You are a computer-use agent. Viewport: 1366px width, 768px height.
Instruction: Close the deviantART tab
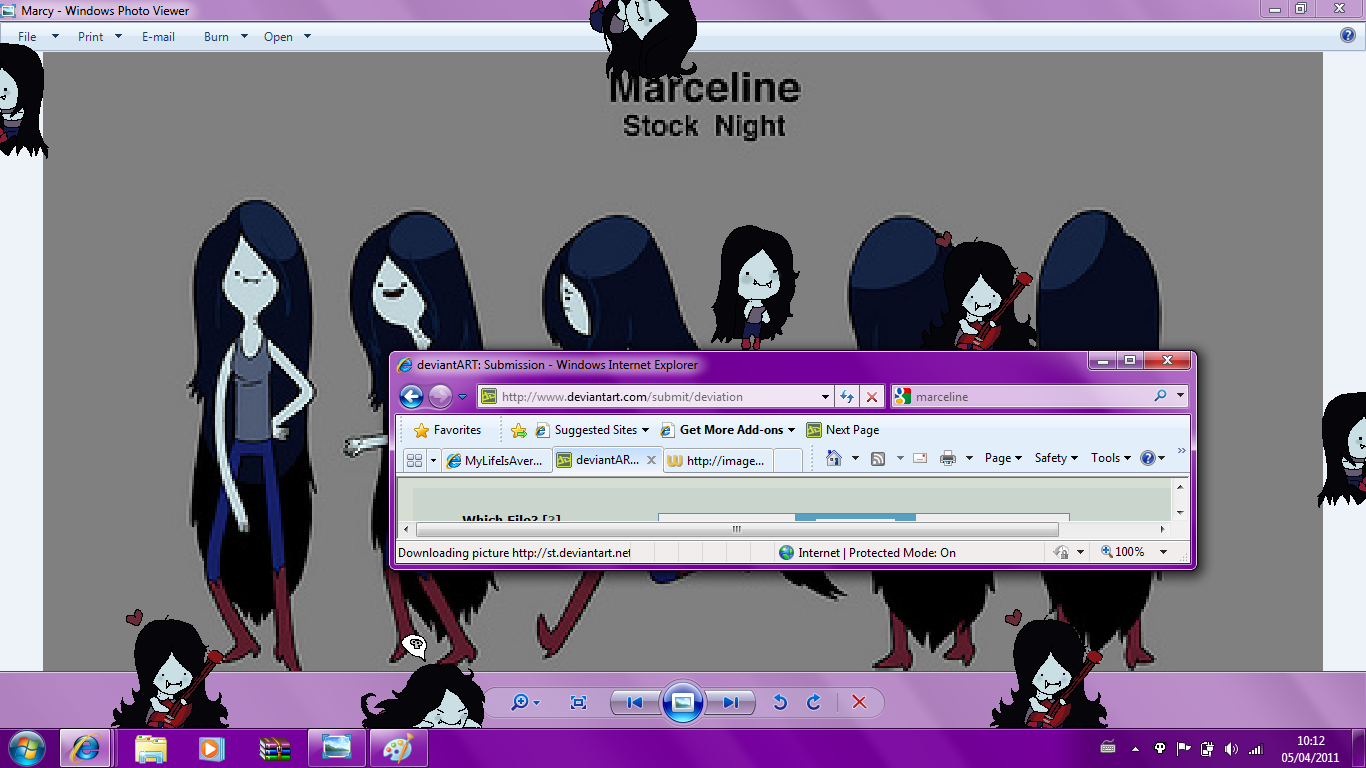coord(652,460)
